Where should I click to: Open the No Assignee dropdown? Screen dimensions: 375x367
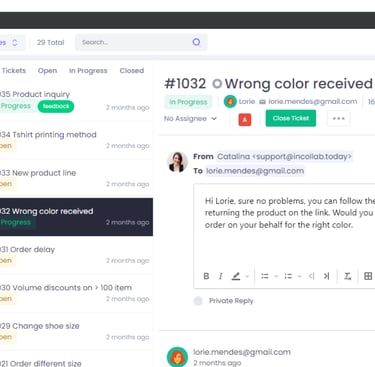(190, 118)
